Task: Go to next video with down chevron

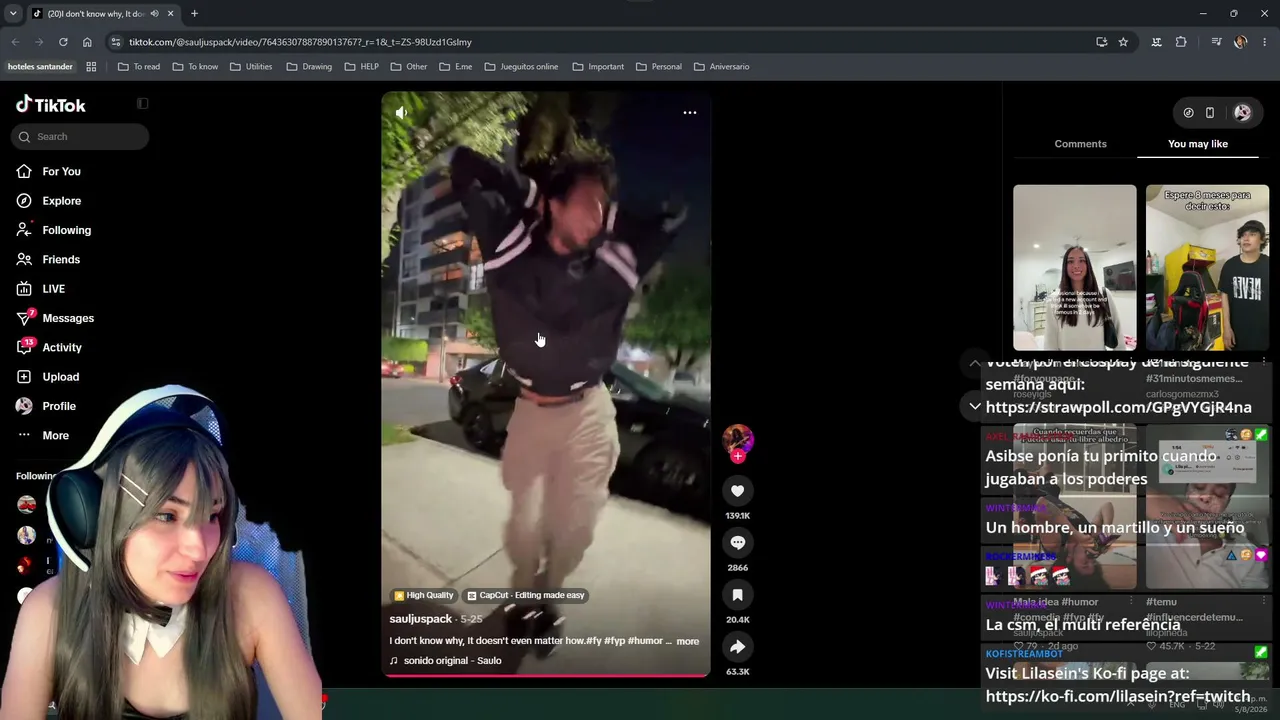Action: pos(975,407)
